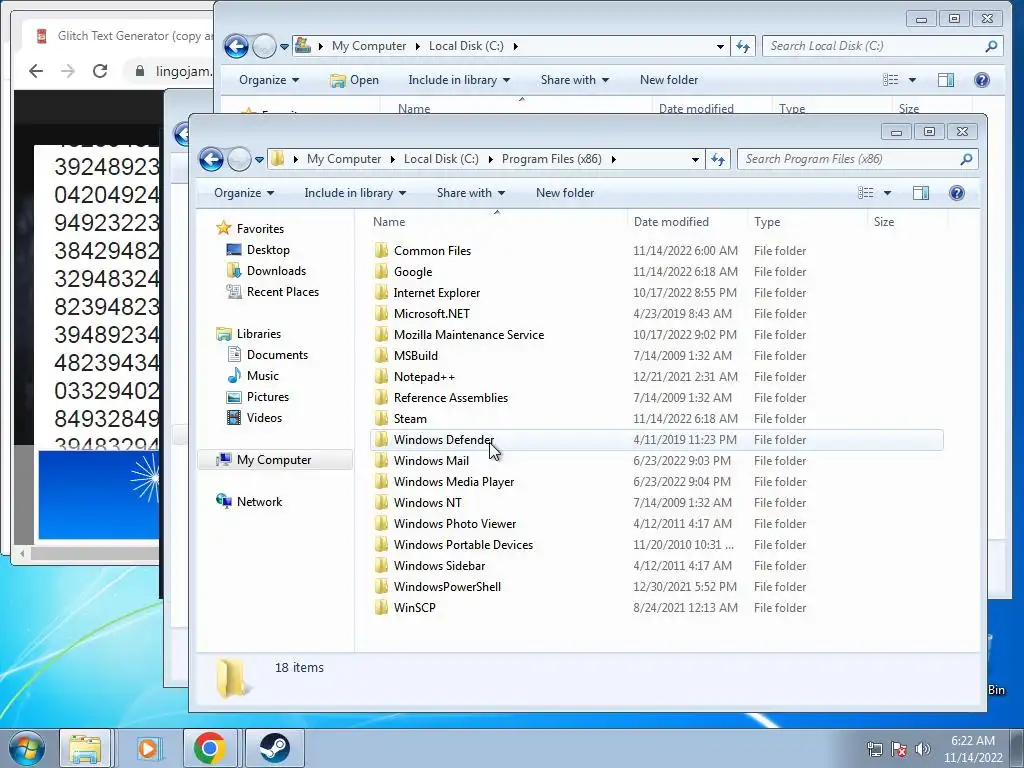
Task: Click New folder in Local Disk window
Action: click(669, 80)
